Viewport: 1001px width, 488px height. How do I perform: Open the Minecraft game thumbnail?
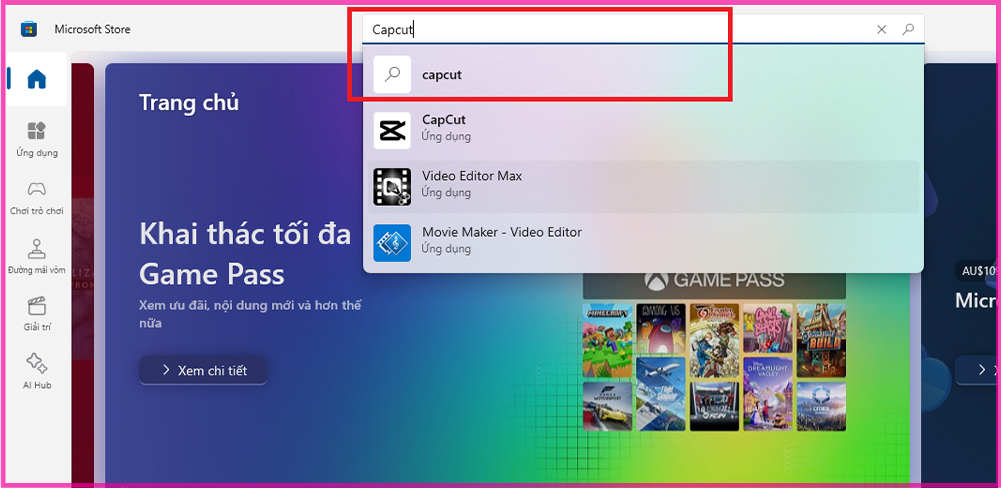(x=607, y=340)
